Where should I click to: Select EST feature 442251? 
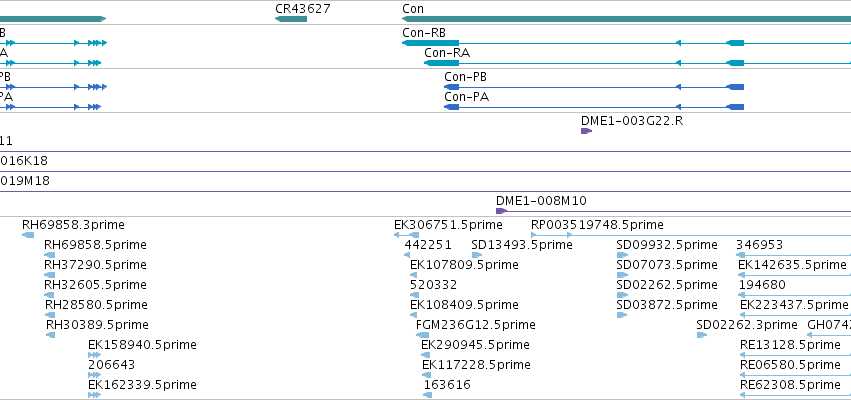click(x=407, y=255)
